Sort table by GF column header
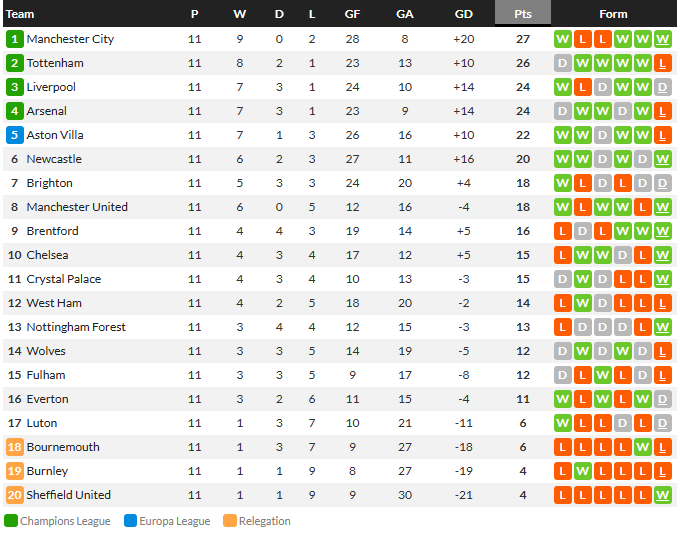685x535 pixels. [x=352, y=14]
